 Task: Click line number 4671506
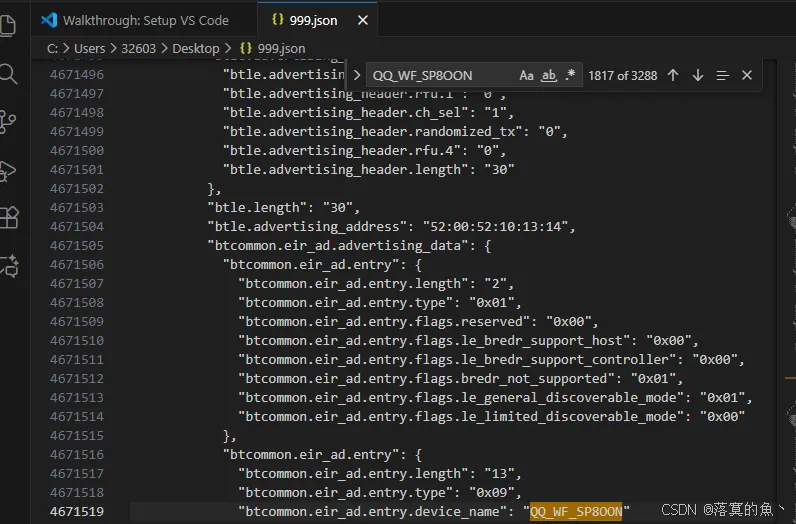coord(77,265)
